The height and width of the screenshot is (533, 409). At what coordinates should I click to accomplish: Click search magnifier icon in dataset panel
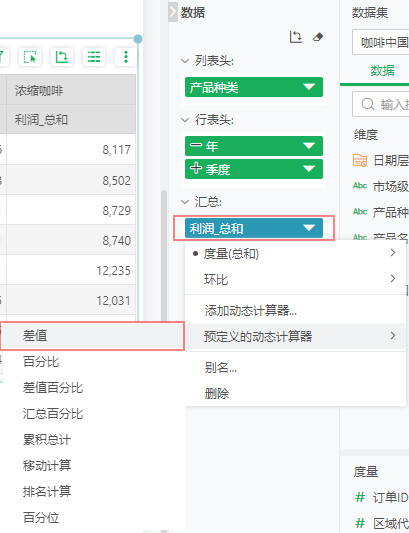coord(368,104)
